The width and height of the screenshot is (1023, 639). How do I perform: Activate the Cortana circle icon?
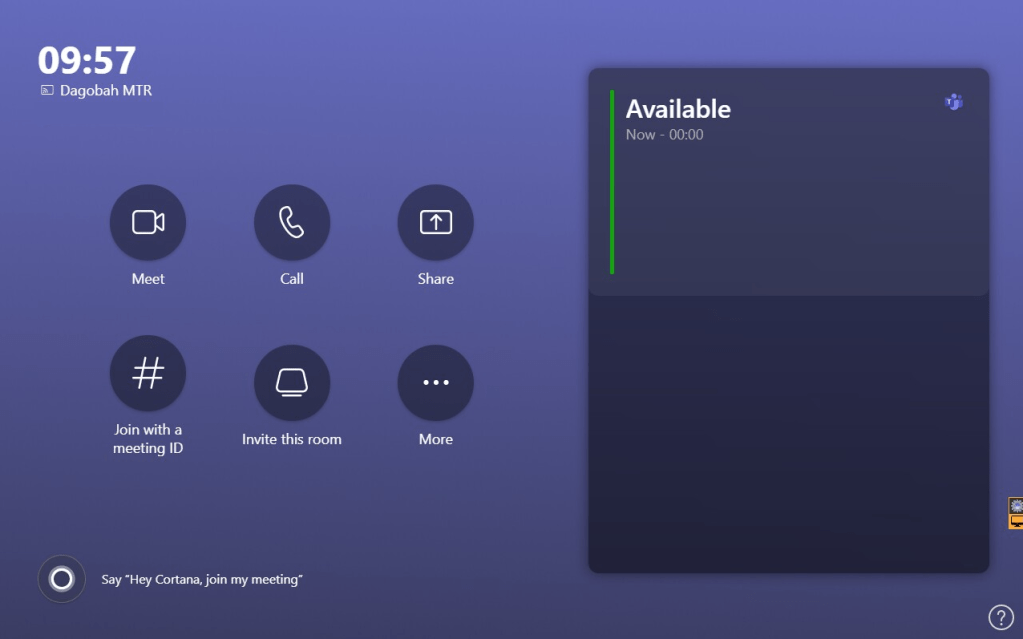(x=61, y=579)
